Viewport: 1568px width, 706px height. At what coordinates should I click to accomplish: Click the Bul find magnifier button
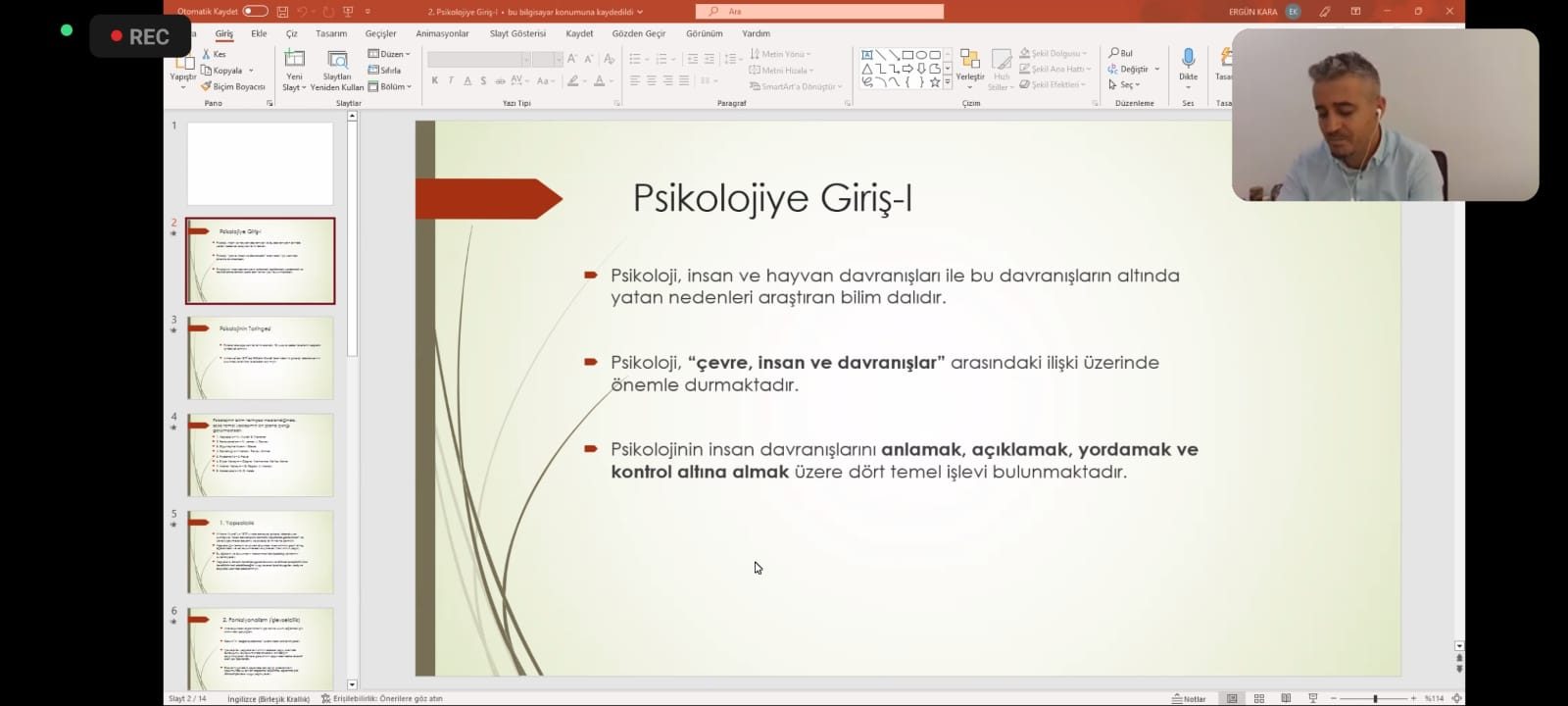click(x=1120, y=53)
